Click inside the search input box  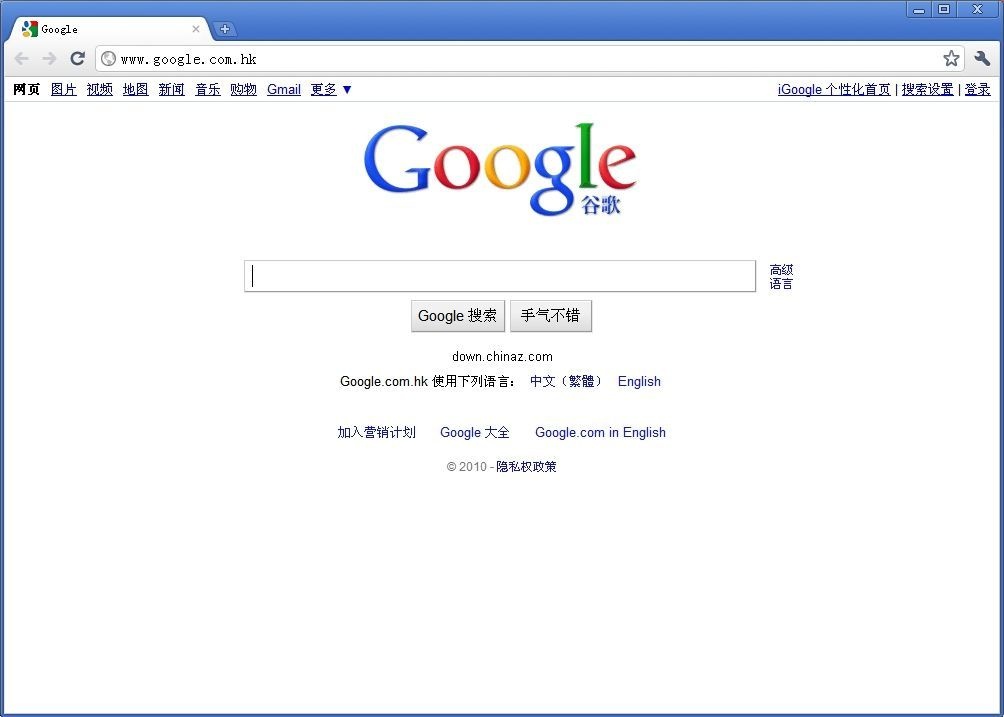click(500, 276)
